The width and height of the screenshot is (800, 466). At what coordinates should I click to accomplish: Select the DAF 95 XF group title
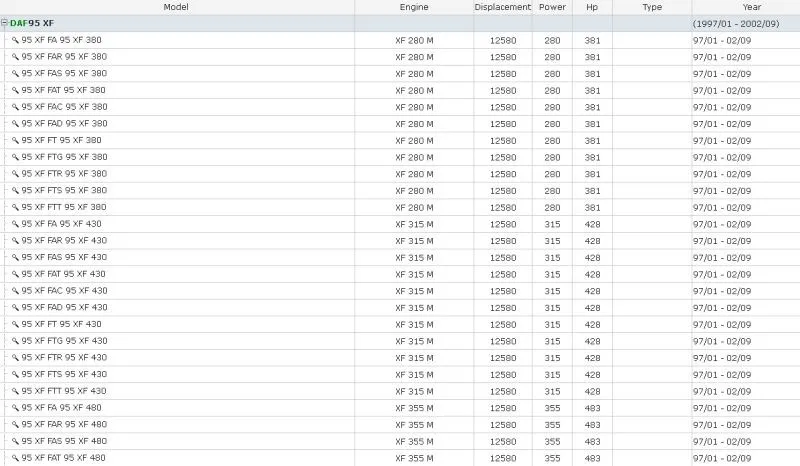click(x=32, y=23)
